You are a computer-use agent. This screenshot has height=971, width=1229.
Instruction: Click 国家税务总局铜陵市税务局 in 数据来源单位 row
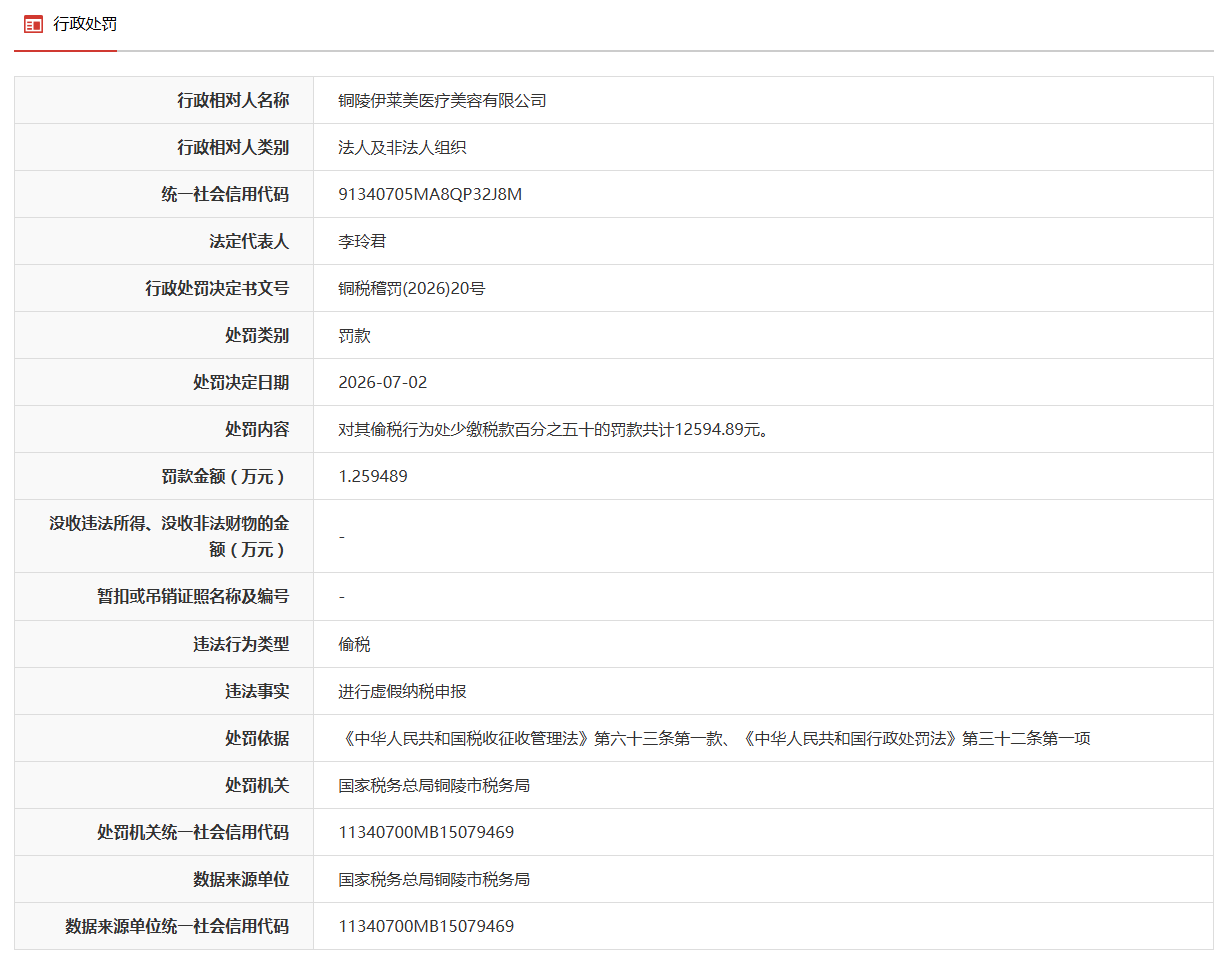[x=434, y=879]
